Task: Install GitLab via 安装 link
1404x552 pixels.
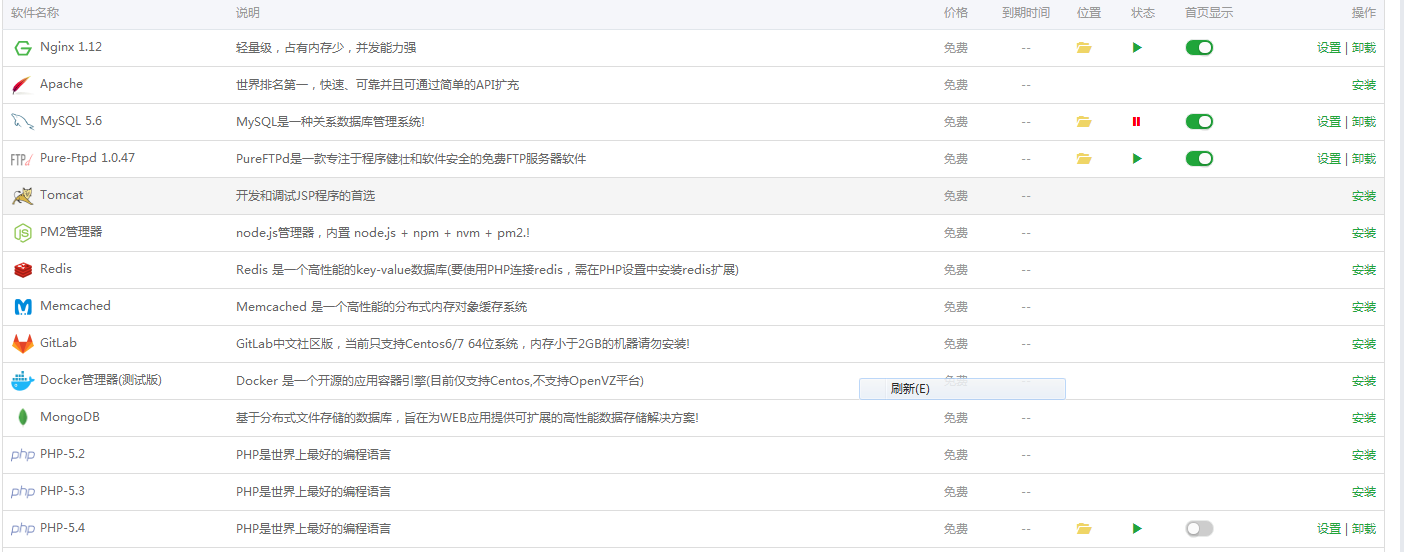Action: pyautogui.click(x=1364, y=344)
